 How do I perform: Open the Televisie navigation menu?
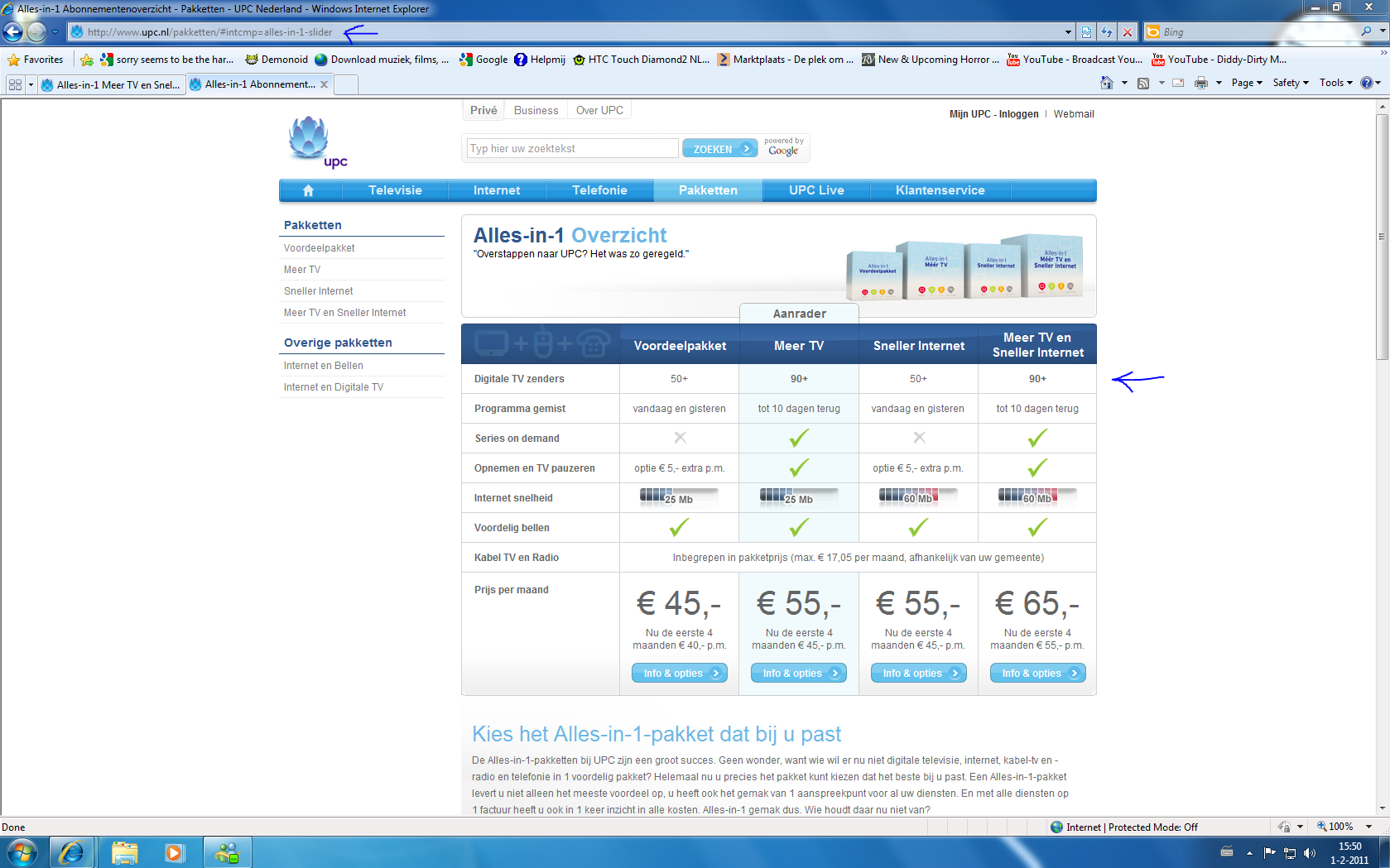395,190
